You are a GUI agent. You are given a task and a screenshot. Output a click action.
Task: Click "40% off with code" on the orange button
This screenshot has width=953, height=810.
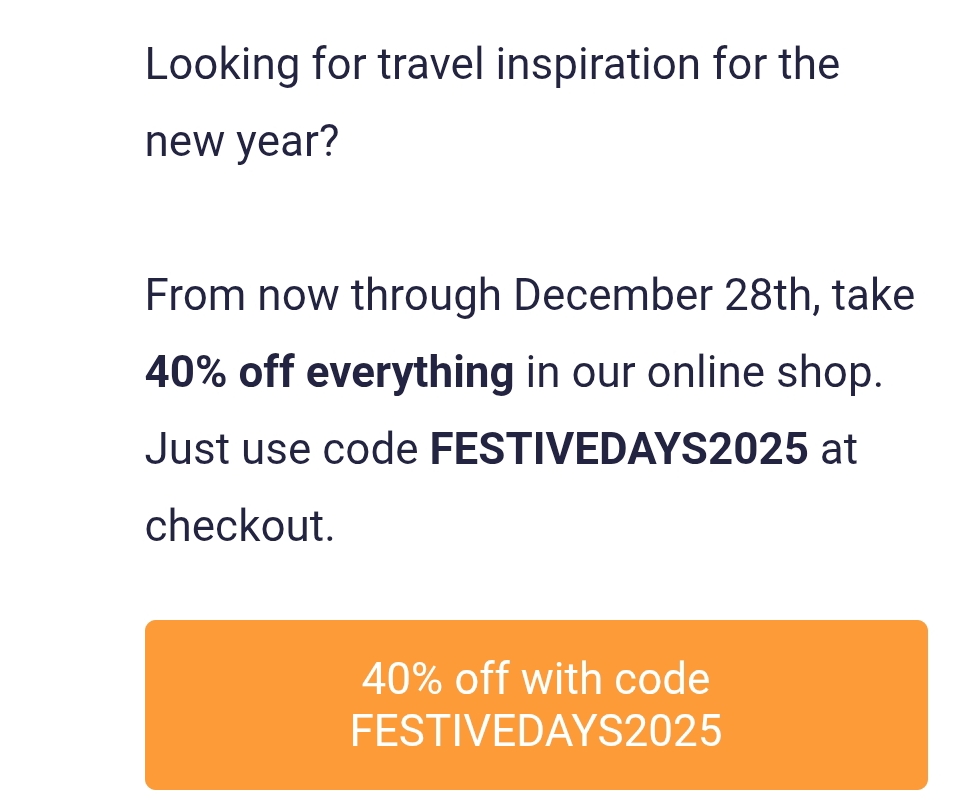coord(536,680)
